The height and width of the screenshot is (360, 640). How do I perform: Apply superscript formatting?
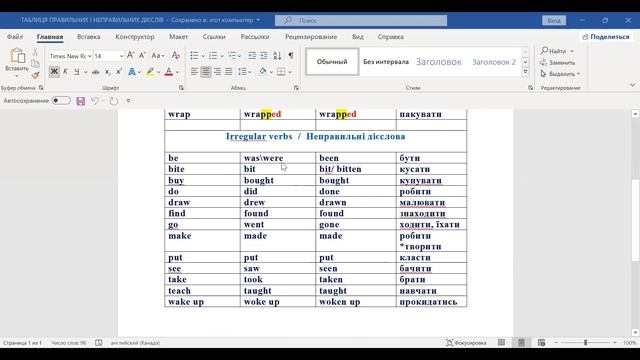[x=119, y=72]
